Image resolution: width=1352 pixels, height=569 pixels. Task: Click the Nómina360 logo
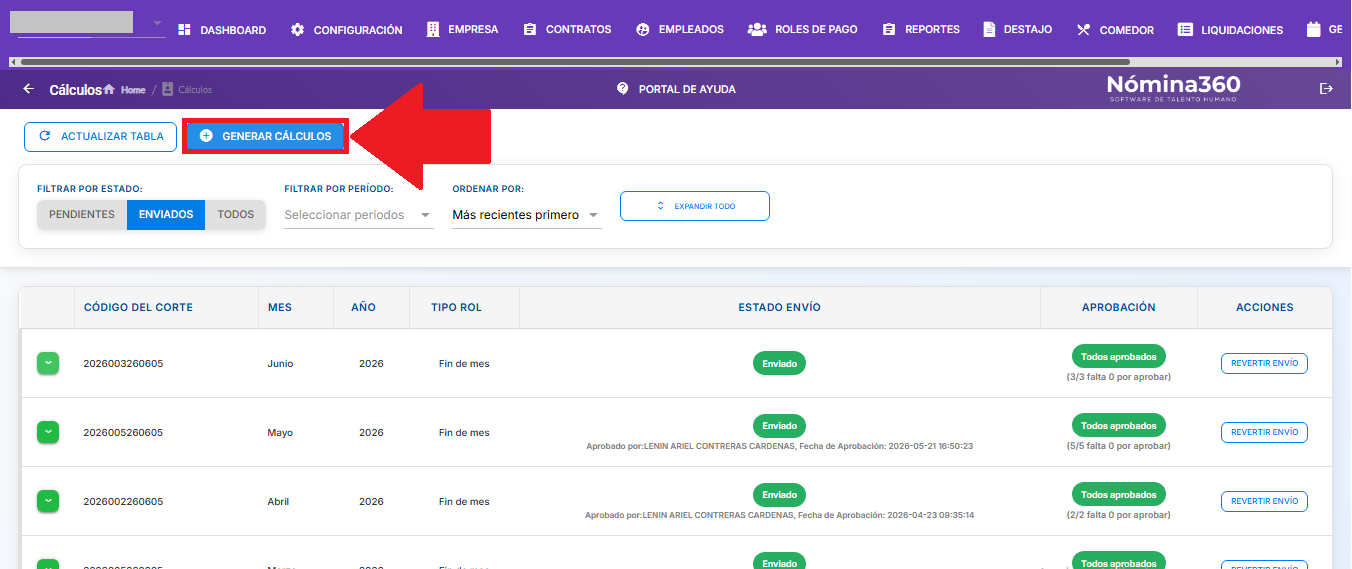coord(1173,88)
